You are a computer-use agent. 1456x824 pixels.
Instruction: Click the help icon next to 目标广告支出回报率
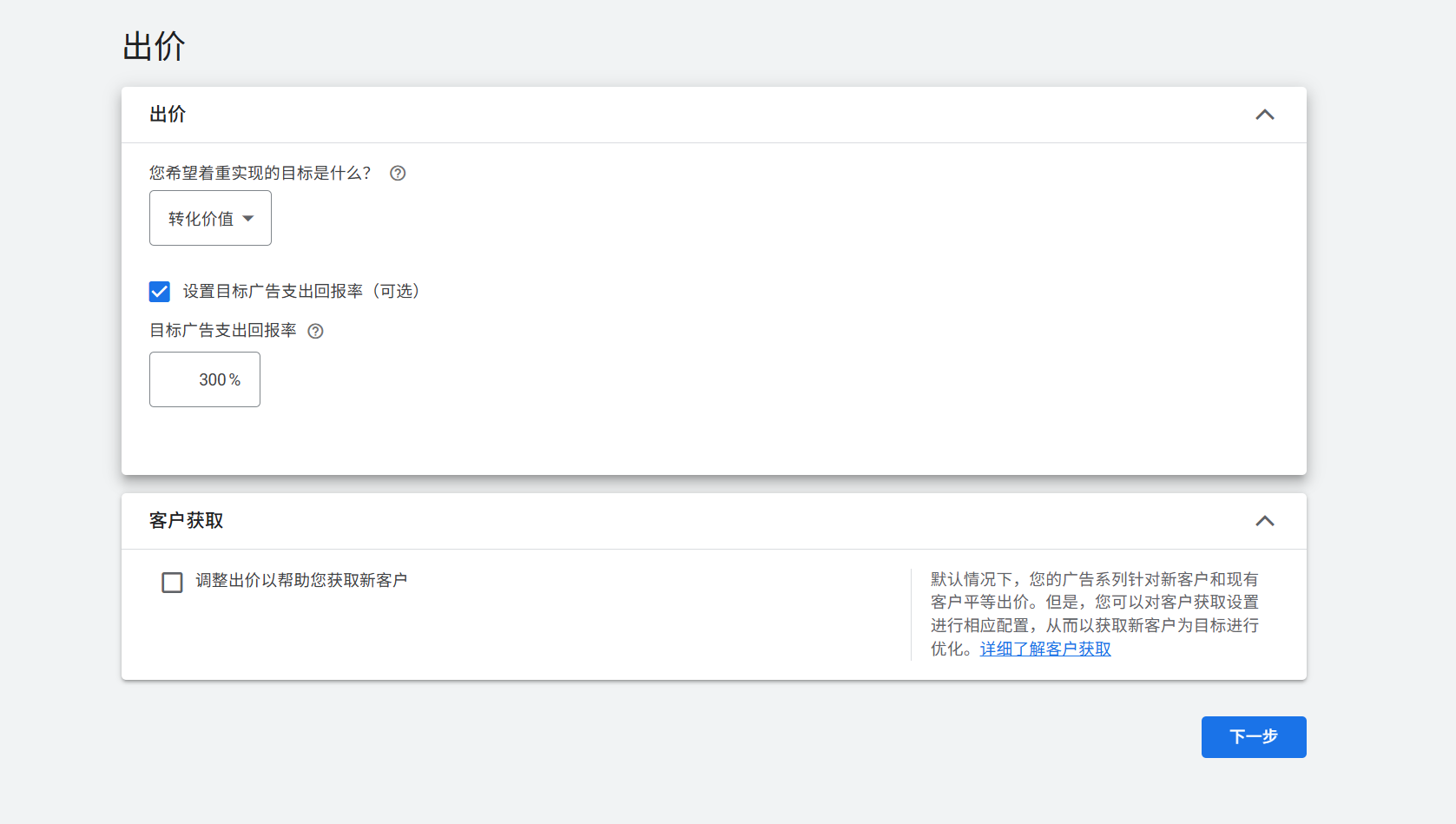tap(316, 331)
